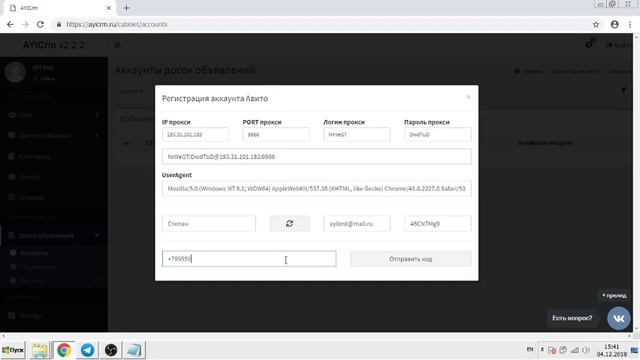Open the notepad app in taskbar
Image resolution: width=640 pixels, height=360 pixels.
pyautogui.click(x=134, y=350)
